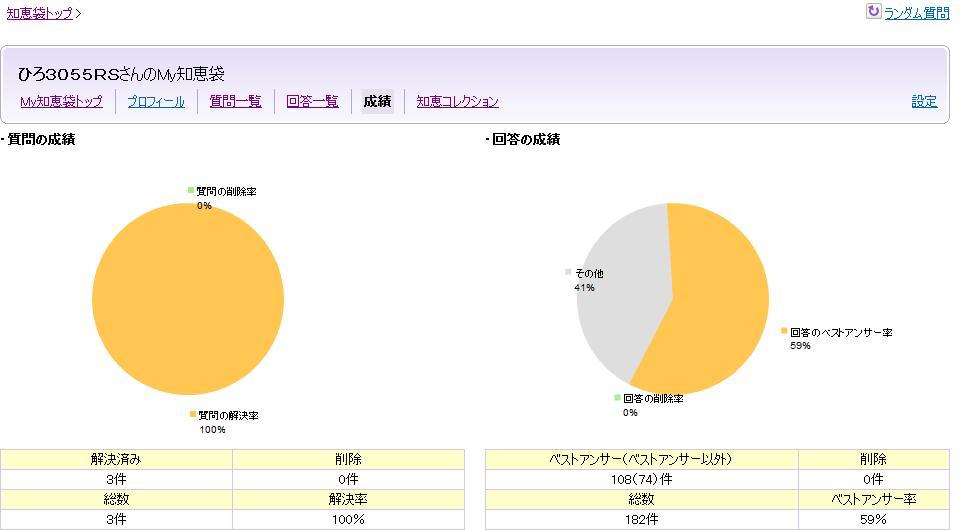Click the green 回答の削除率 legend marker
The width and height of the screenshot is (960, 530).
point(617,398)
